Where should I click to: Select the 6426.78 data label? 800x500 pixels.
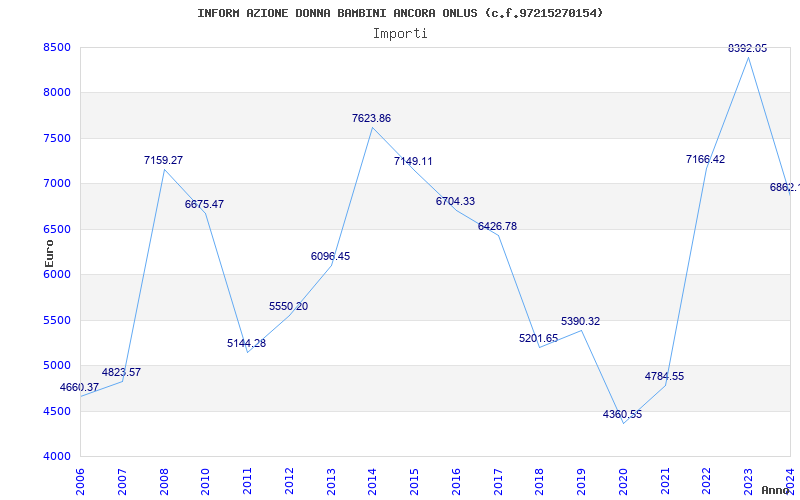click(x=497, y=227)
